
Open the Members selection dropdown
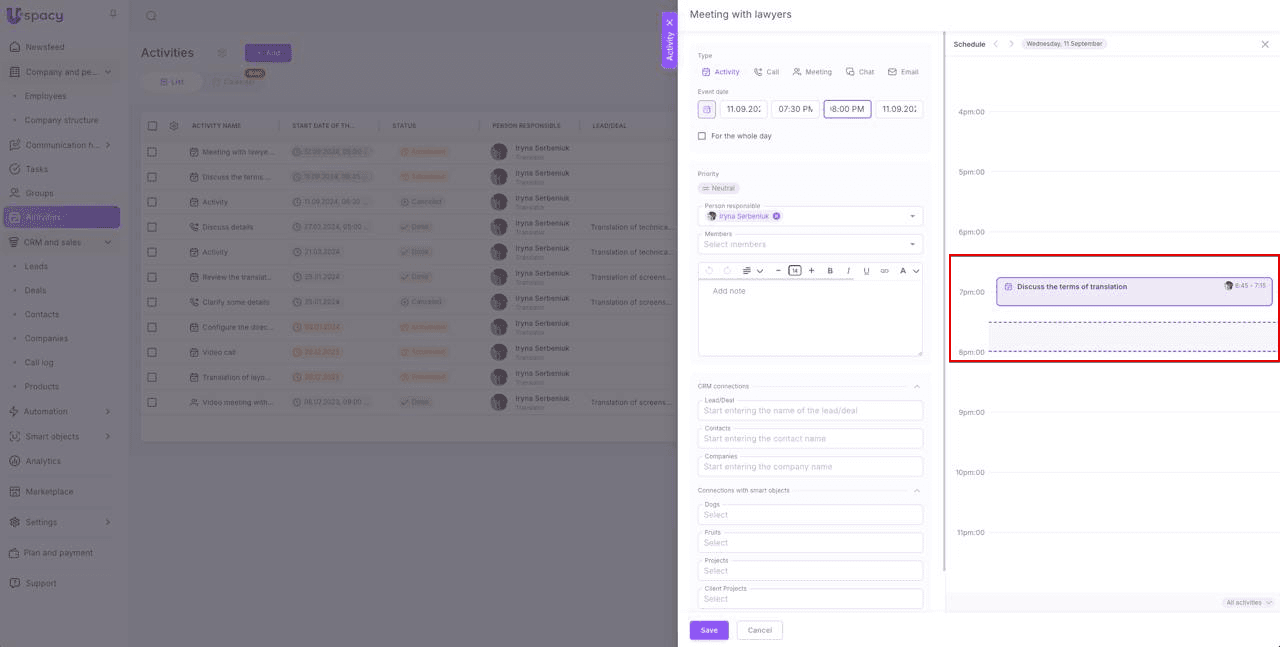click(x=912, y=244)
